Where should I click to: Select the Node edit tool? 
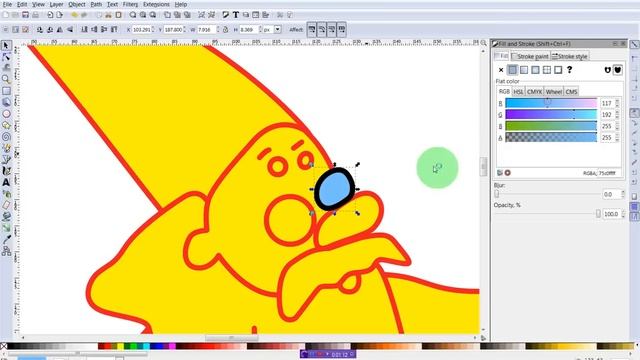click(x=6, y=57)
